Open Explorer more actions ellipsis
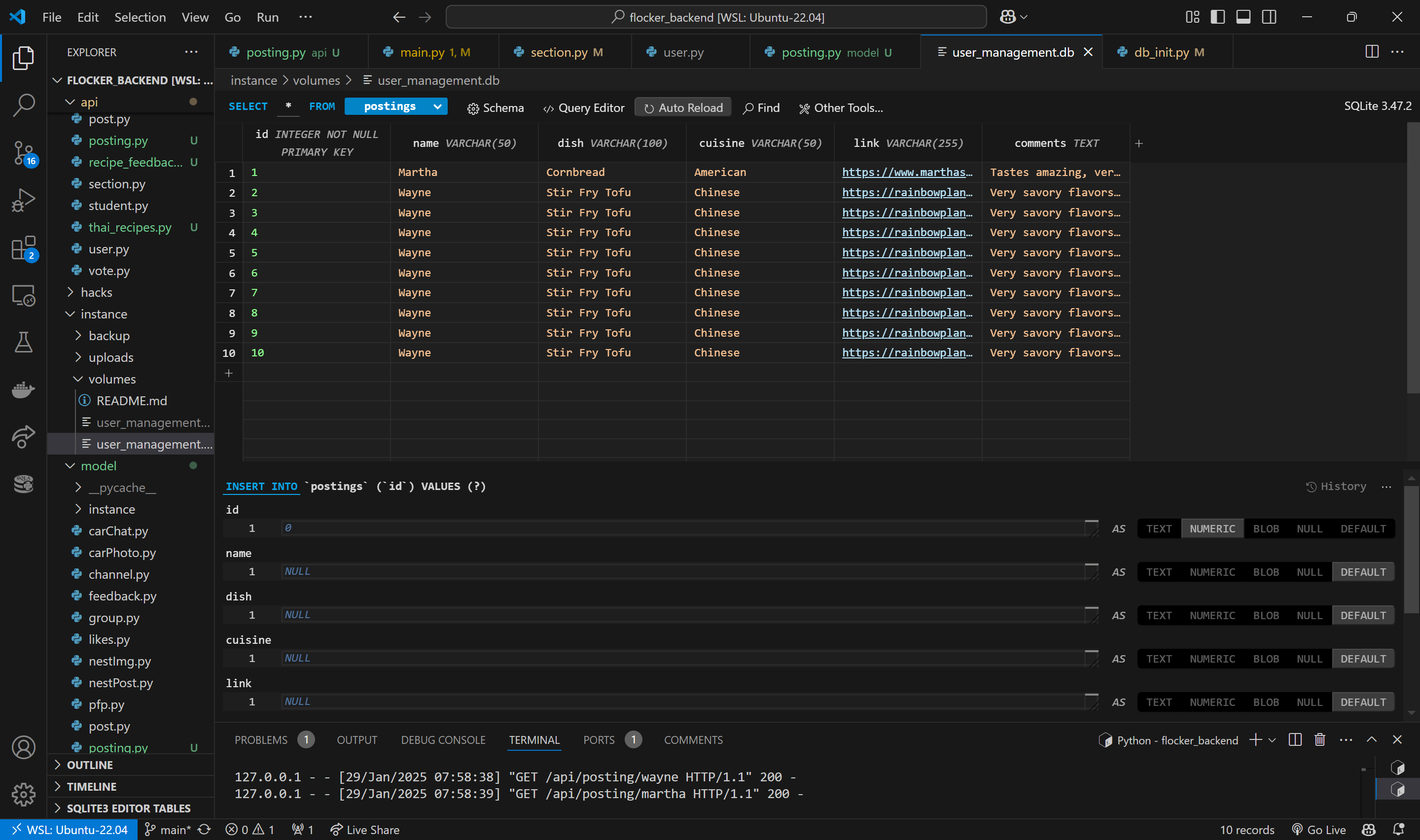This screenshot has width=1420, height=840. point(191,51)
